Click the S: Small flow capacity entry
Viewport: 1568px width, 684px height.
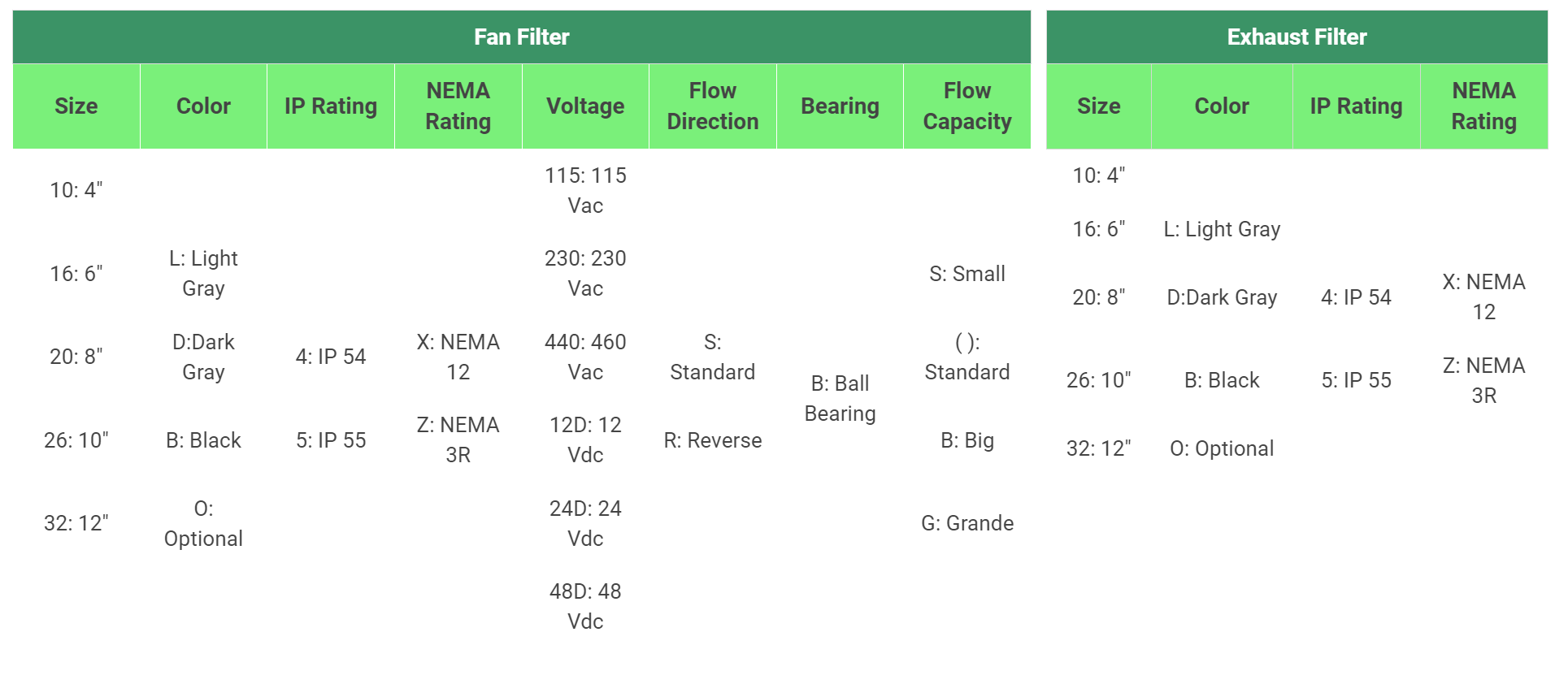[966, 274]
